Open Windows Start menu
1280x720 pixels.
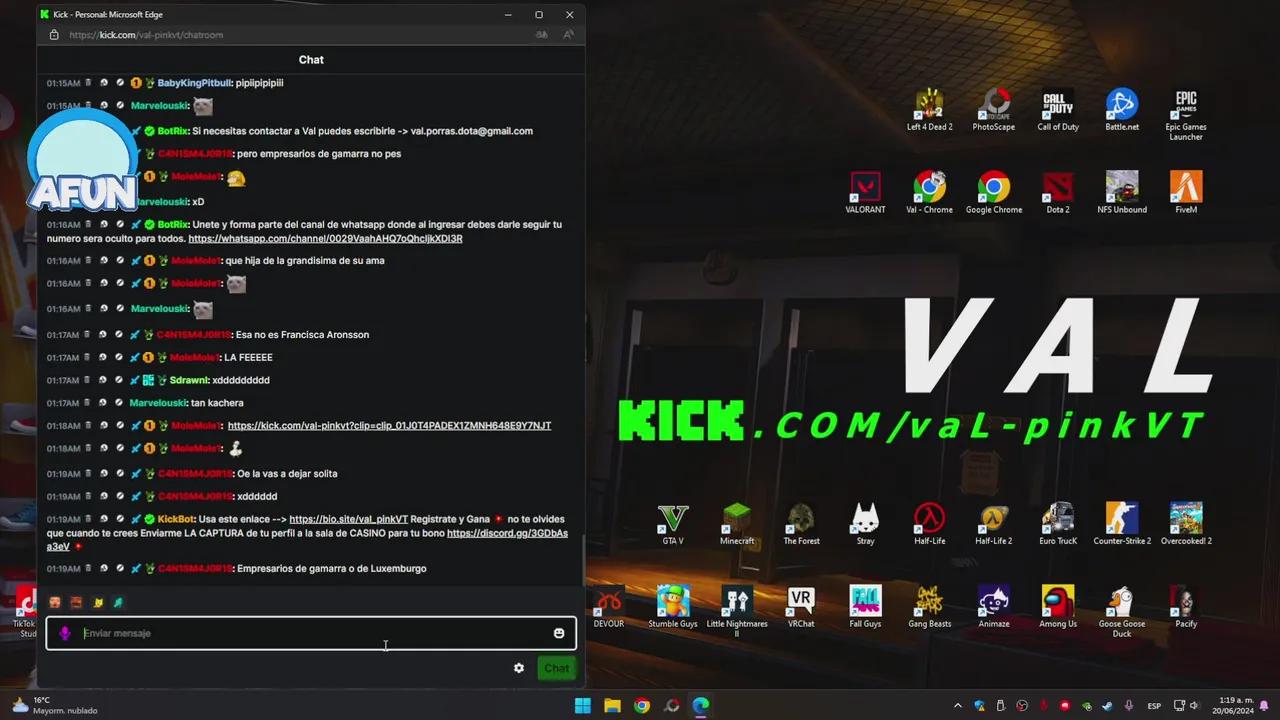click(x=582, y=705)
